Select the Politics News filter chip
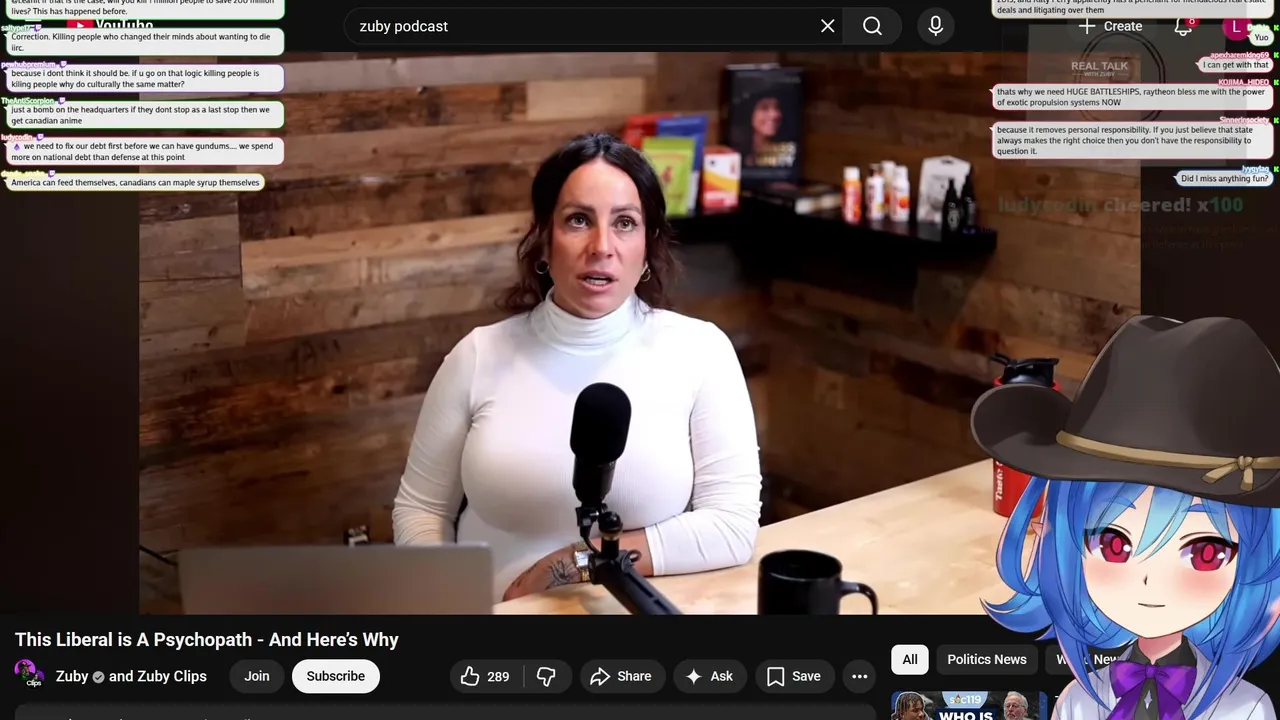1280x720 pixels. [x=987, y=659]
